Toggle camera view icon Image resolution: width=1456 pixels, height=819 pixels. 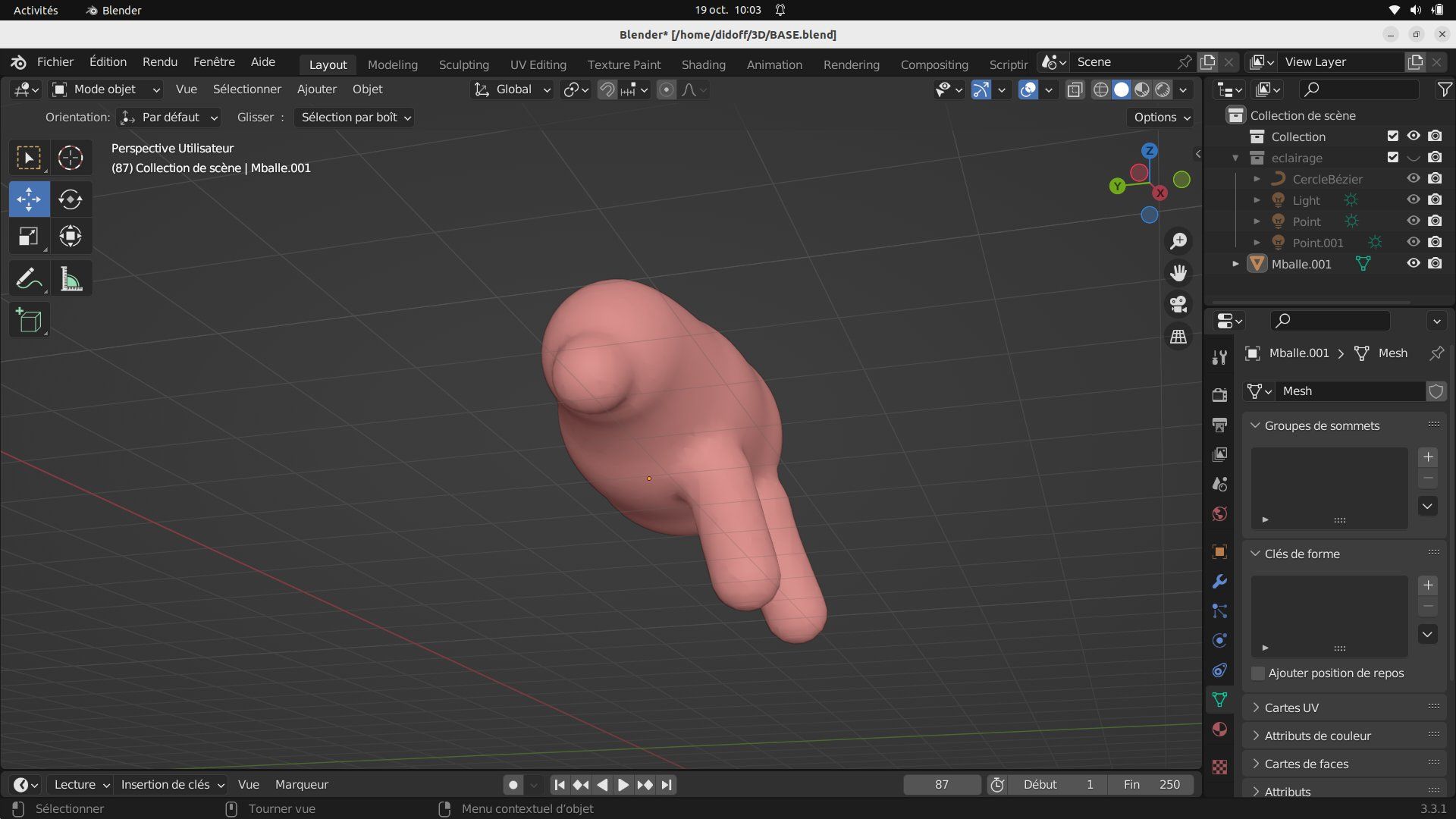pos(1178,305)
